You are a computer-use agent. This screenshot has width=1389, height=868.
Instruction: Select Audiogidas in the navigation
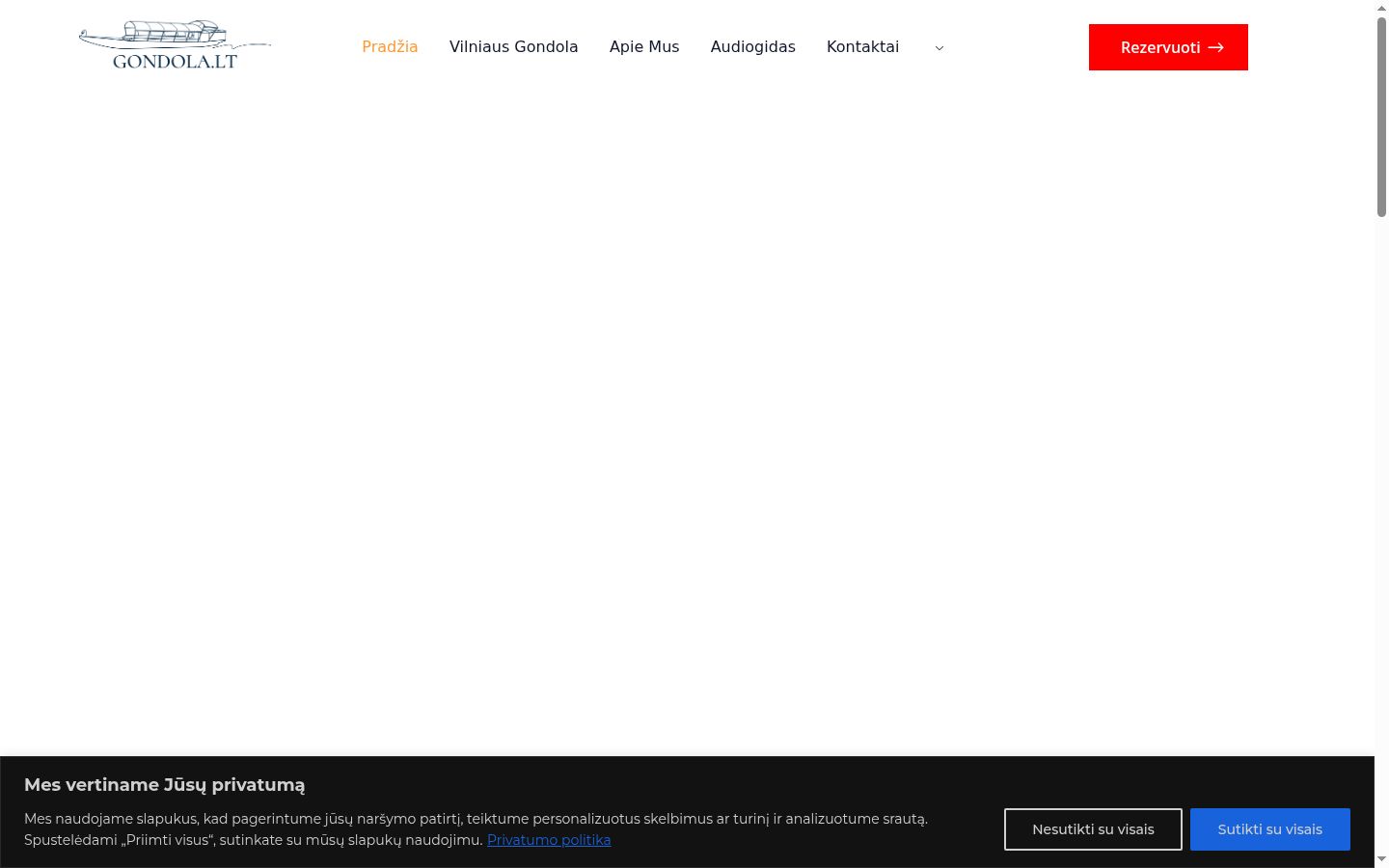pos(753,46)
